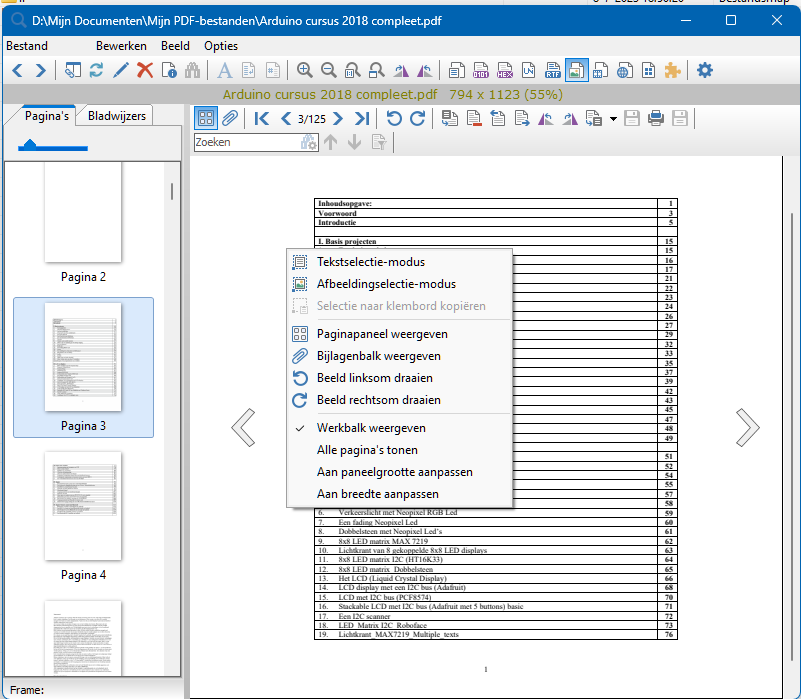Click the zoom out magnifier
Image resolution: width=801 pixels, height=699 pixels.
[329, 71]
